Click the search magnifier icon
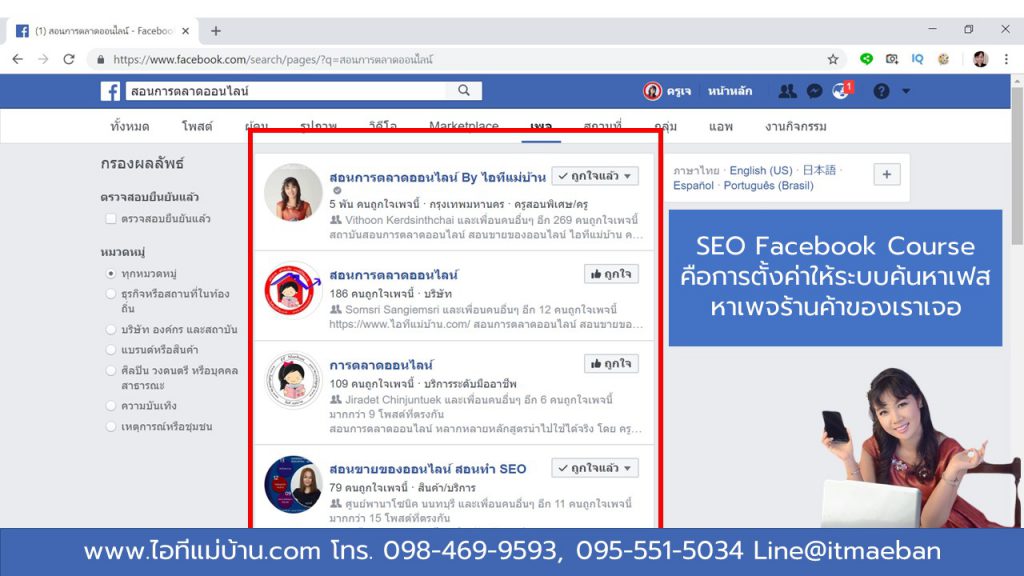 click(x=462, y=90)
